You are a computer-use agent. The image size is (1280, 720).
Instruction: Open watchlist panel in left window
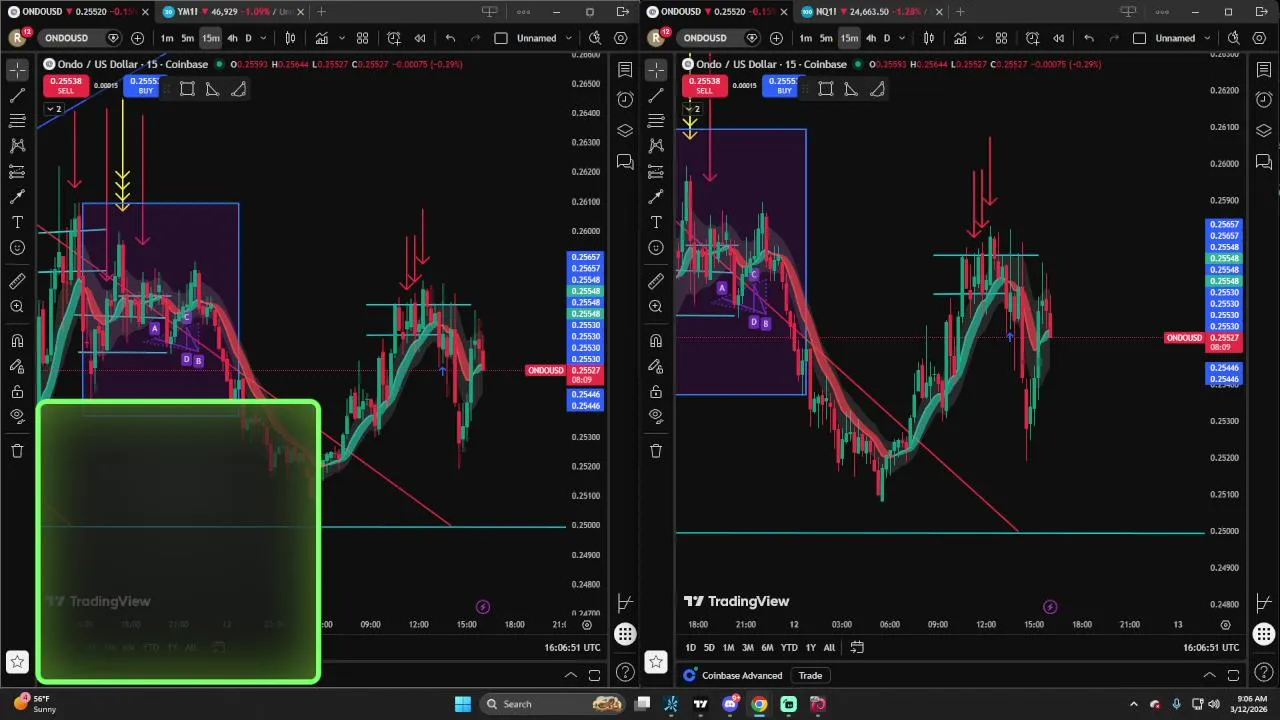pos(625,70)
